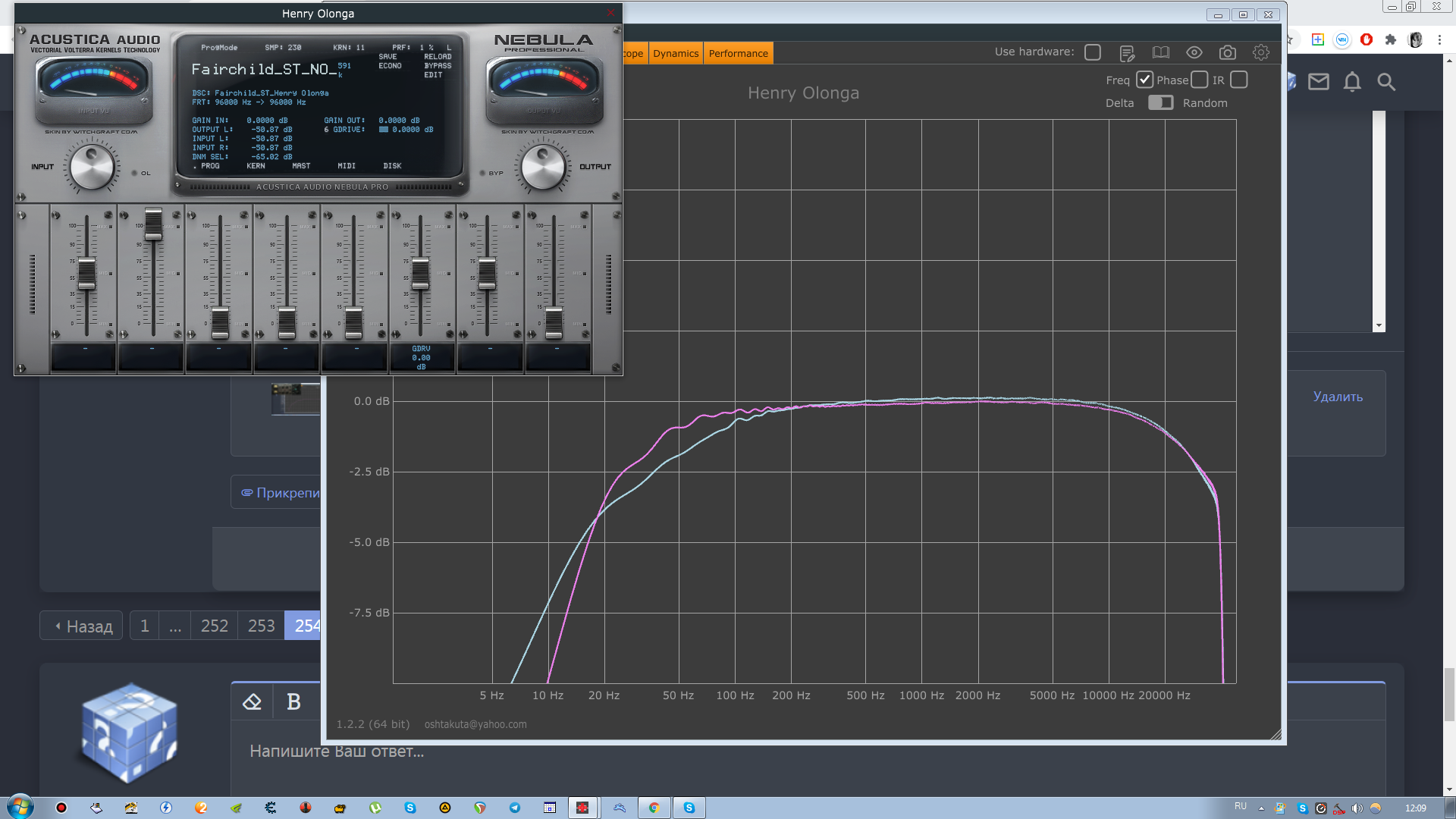Click the volume speaker tray icon
The image size is (1456, 819).
tap(1357, 808)
